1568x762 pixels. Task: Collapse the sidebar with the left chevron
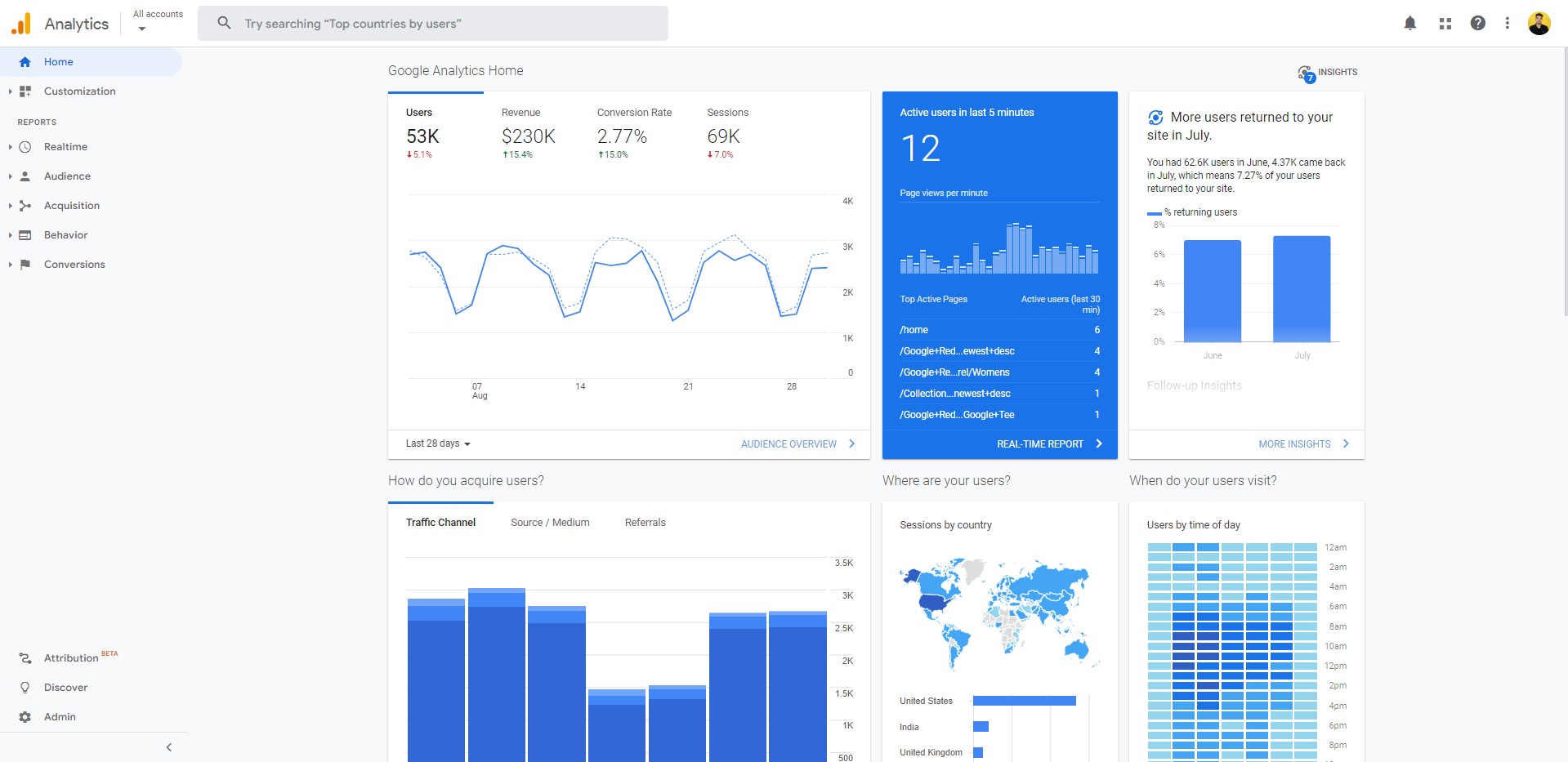click(x=169, y=747)
